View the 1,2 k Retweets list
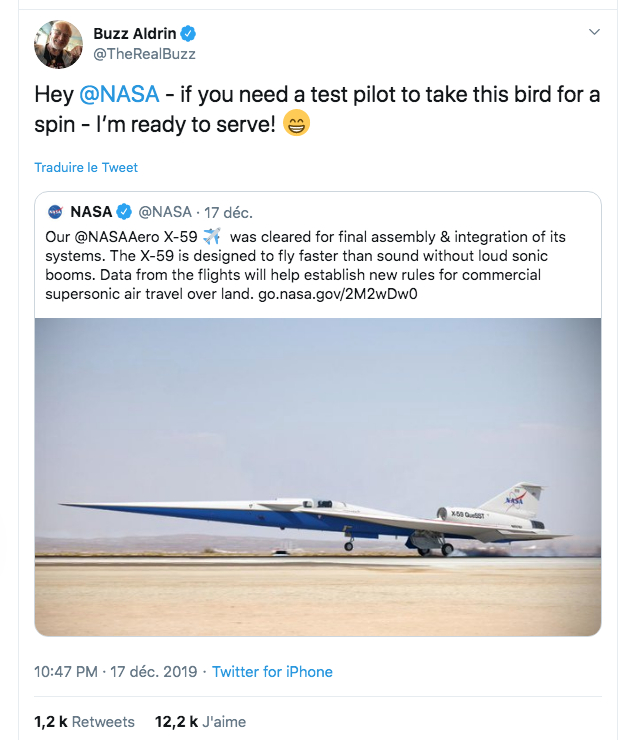618x740 pixels. (84, 721)
